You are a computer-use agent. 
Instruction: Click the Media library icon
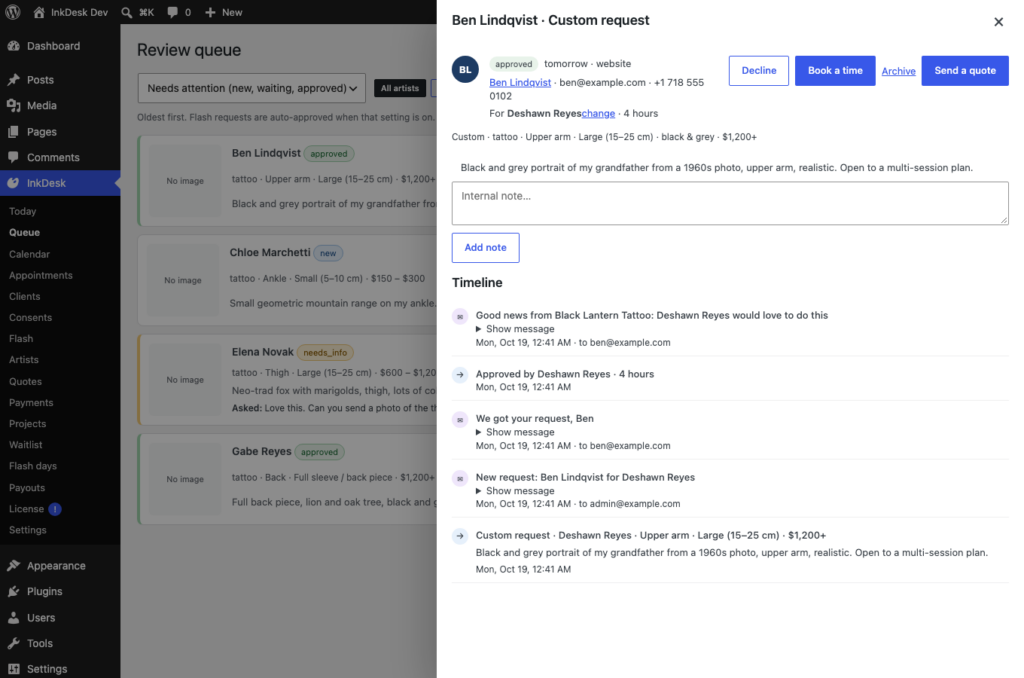tap(13, 105)
